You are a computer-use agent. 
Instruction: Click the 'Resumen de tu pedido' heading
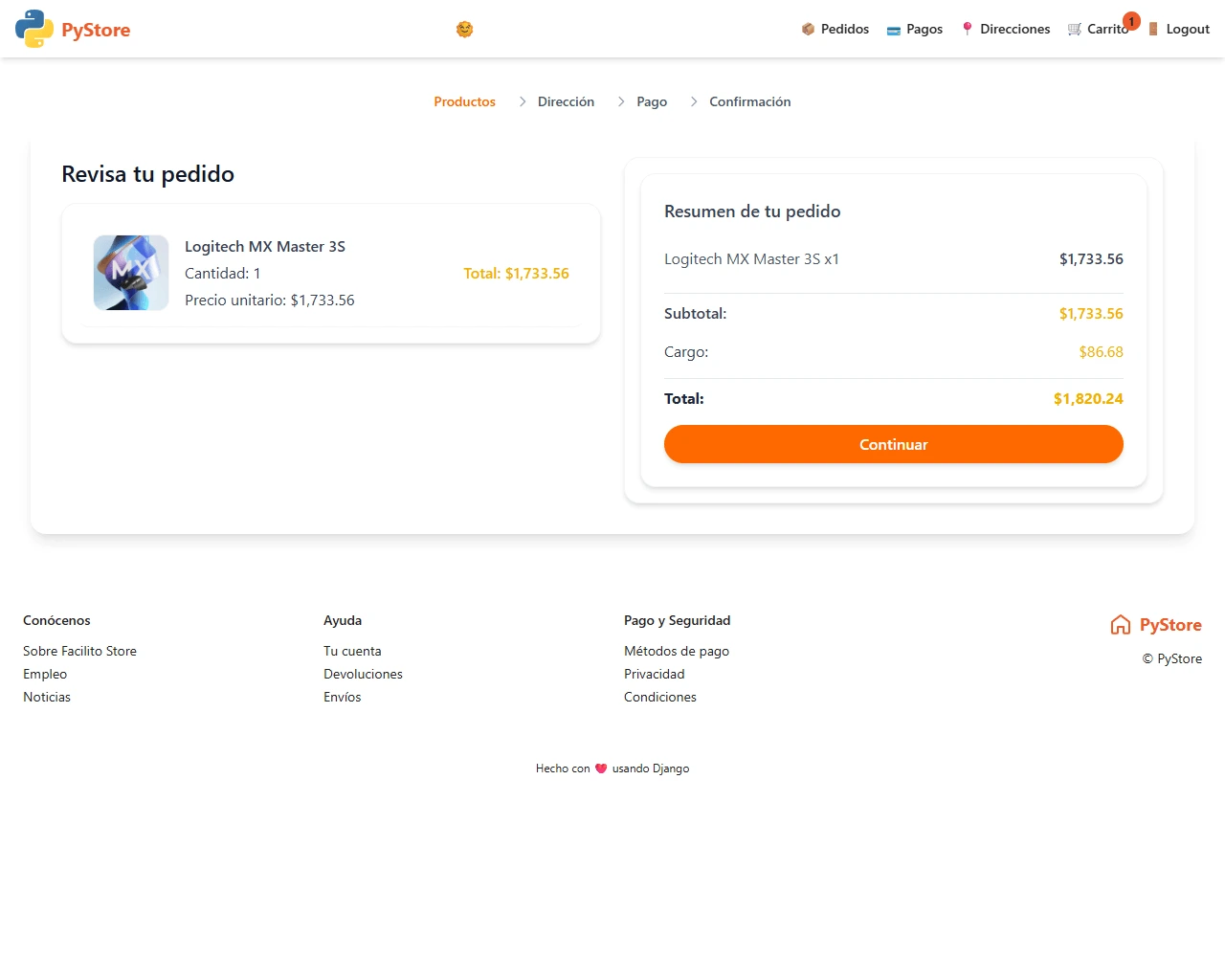752,212
